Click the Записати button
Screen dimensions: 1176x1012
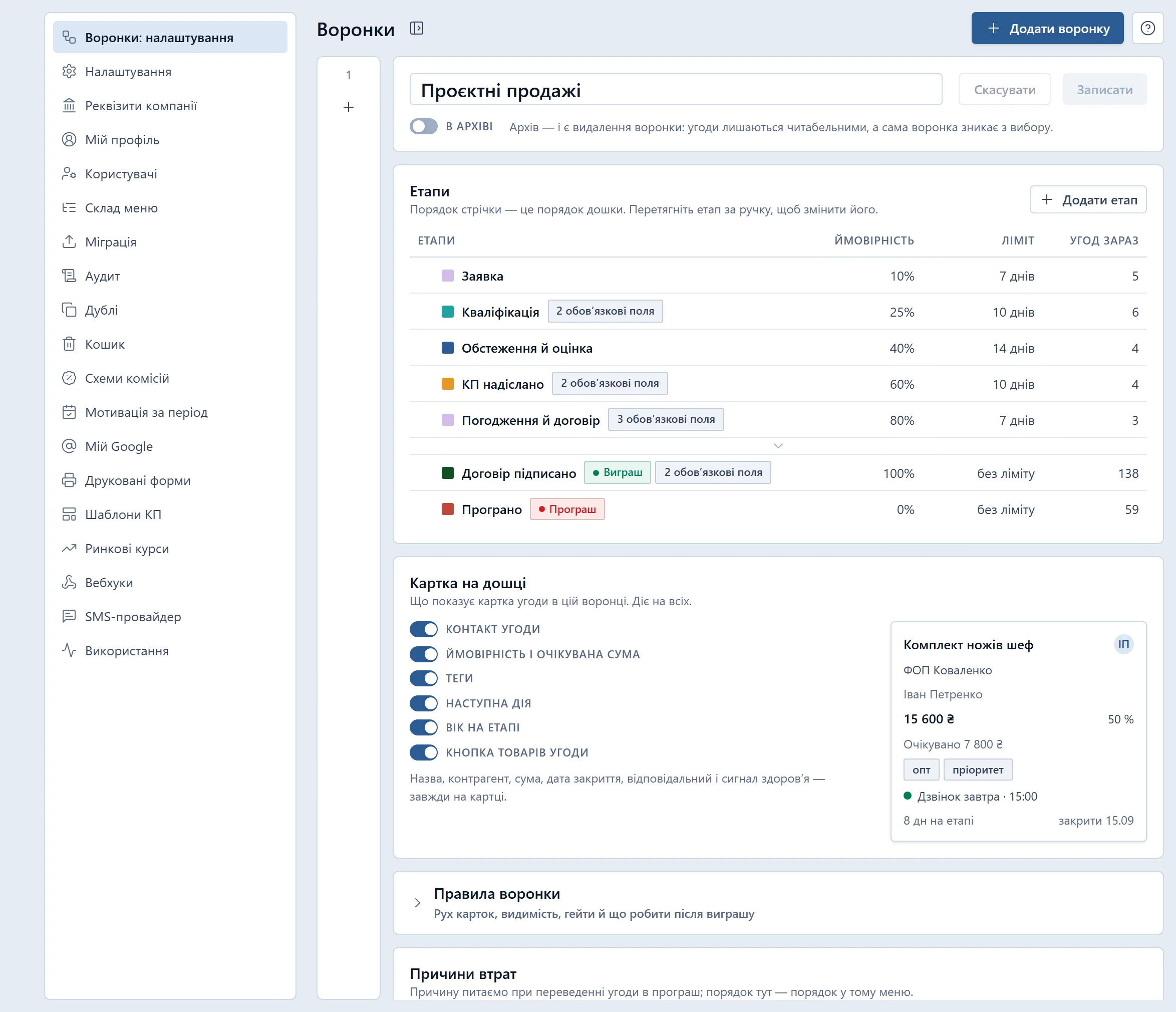(x=1104, y=90)
